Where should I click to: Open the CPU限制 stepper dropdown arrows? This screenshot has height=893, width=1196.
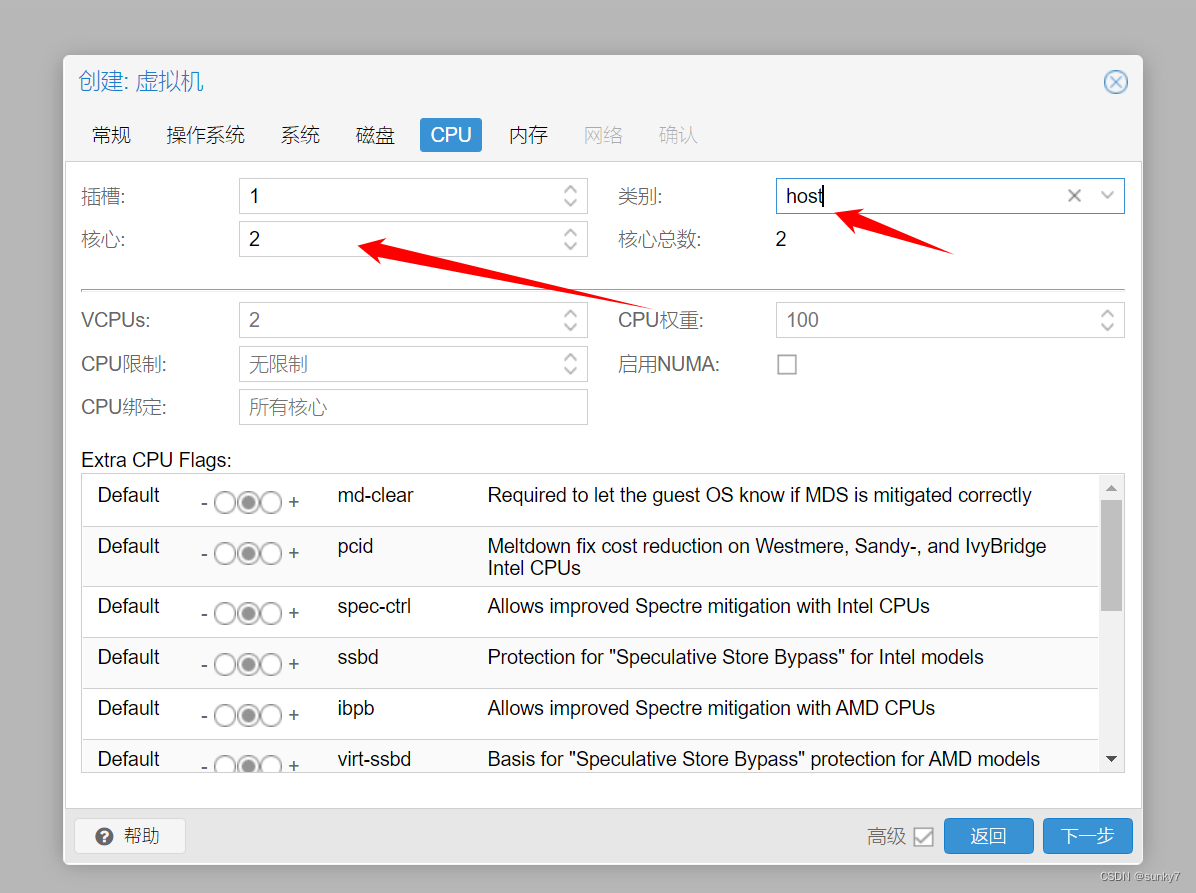pos(569,364)
